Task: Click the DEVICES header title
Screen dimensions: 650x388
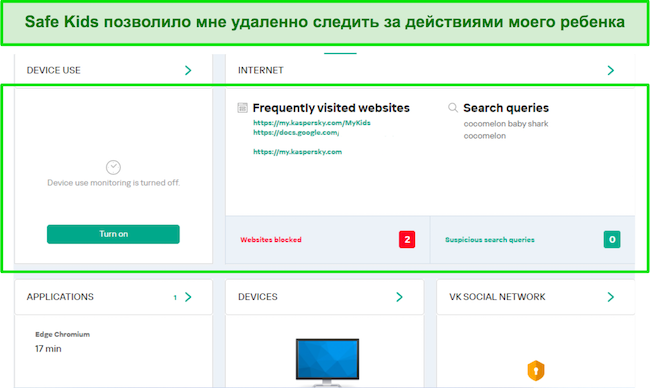Action: click(x=258, y=297)
